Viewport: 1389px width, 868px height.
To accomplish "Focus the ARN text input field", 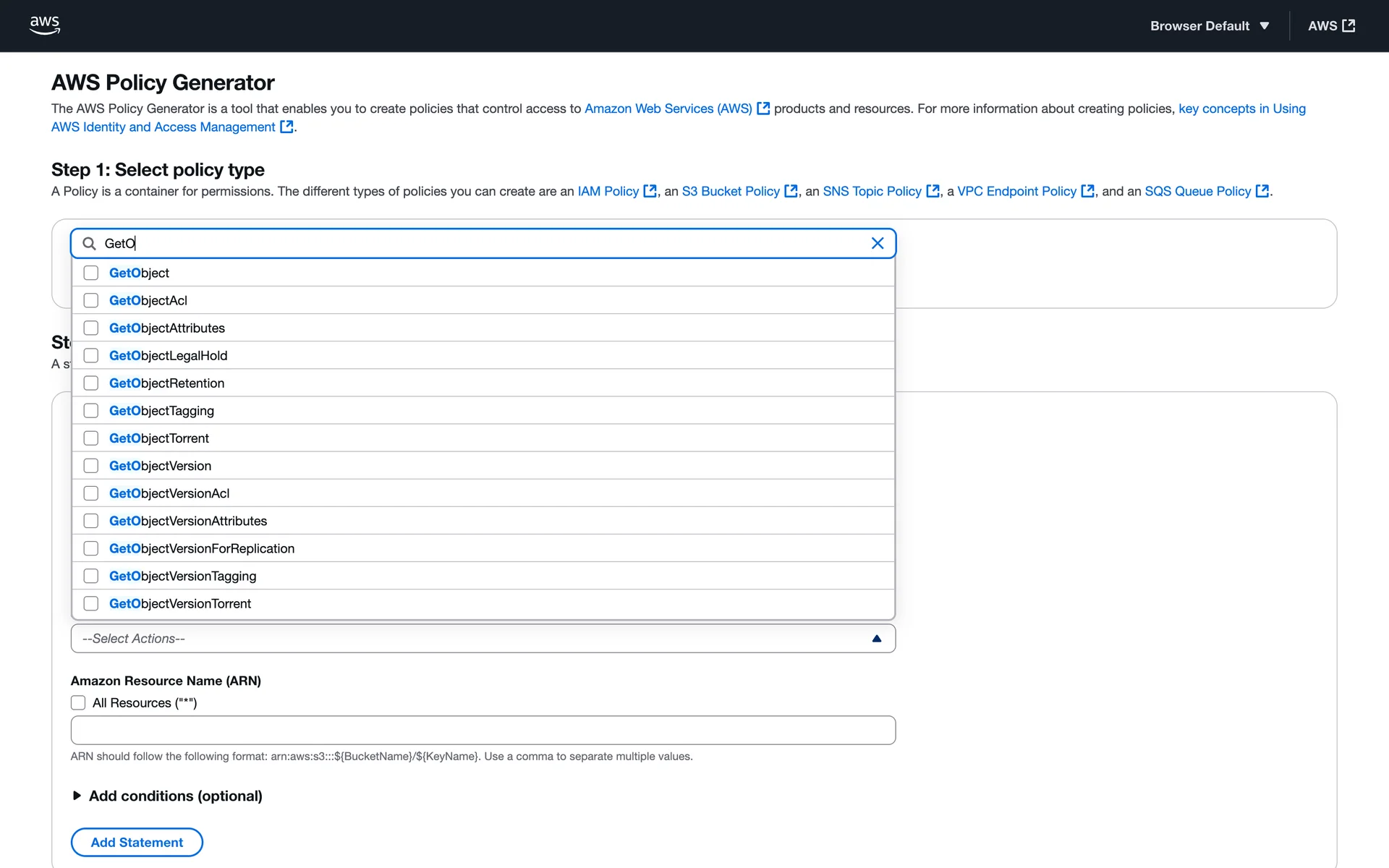I will point(483,731).
